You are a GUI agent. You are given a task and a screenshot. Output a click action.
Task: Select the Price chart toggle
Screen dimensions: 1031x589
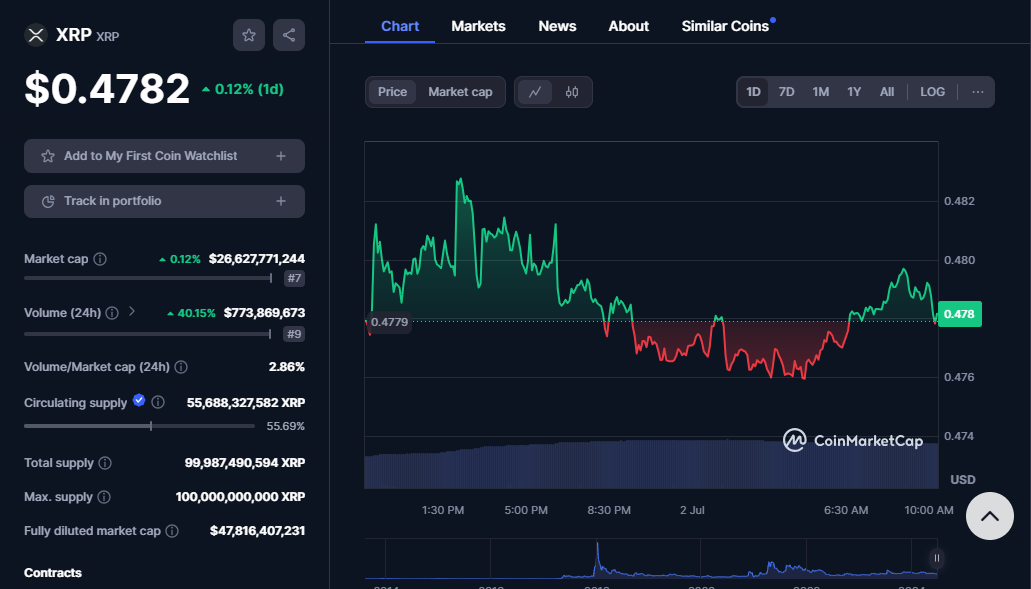(x=393, y=92)
